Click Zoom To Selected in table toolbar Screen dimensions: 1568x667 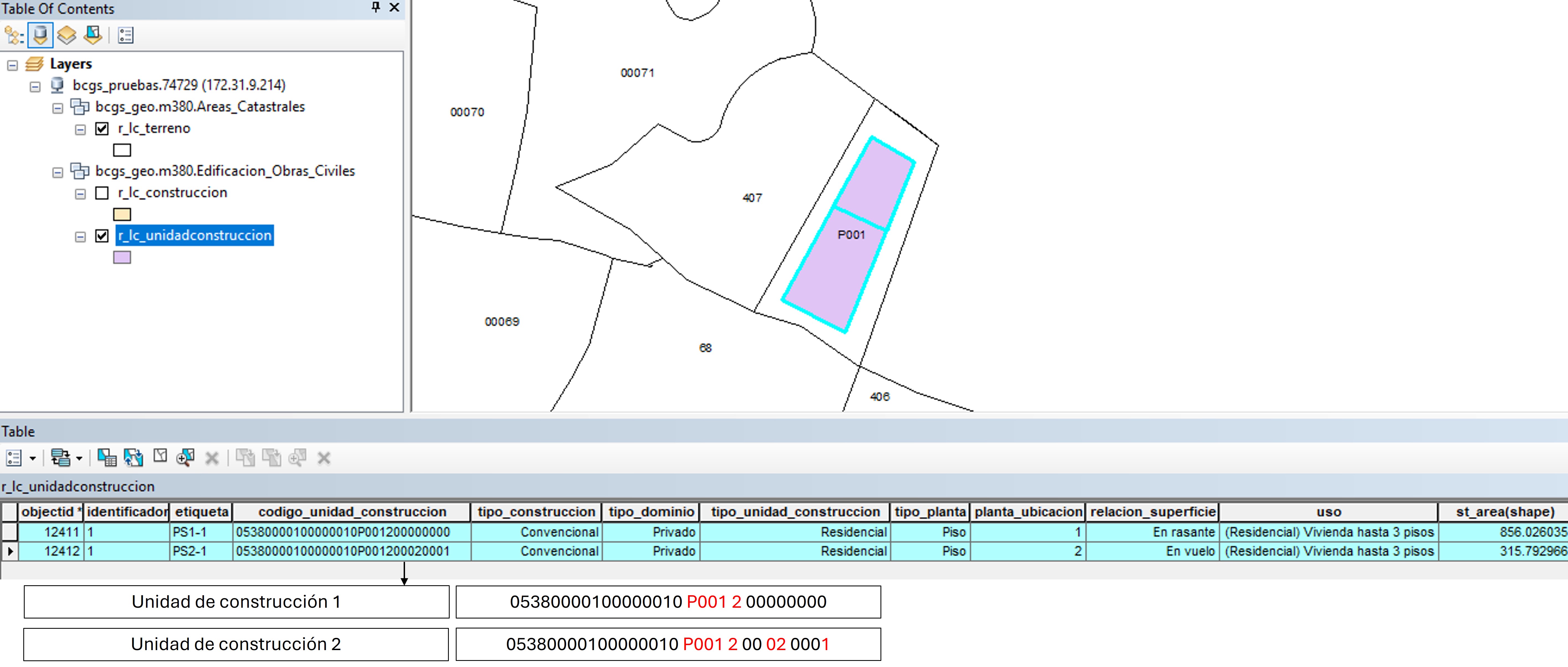coord(185,458)
